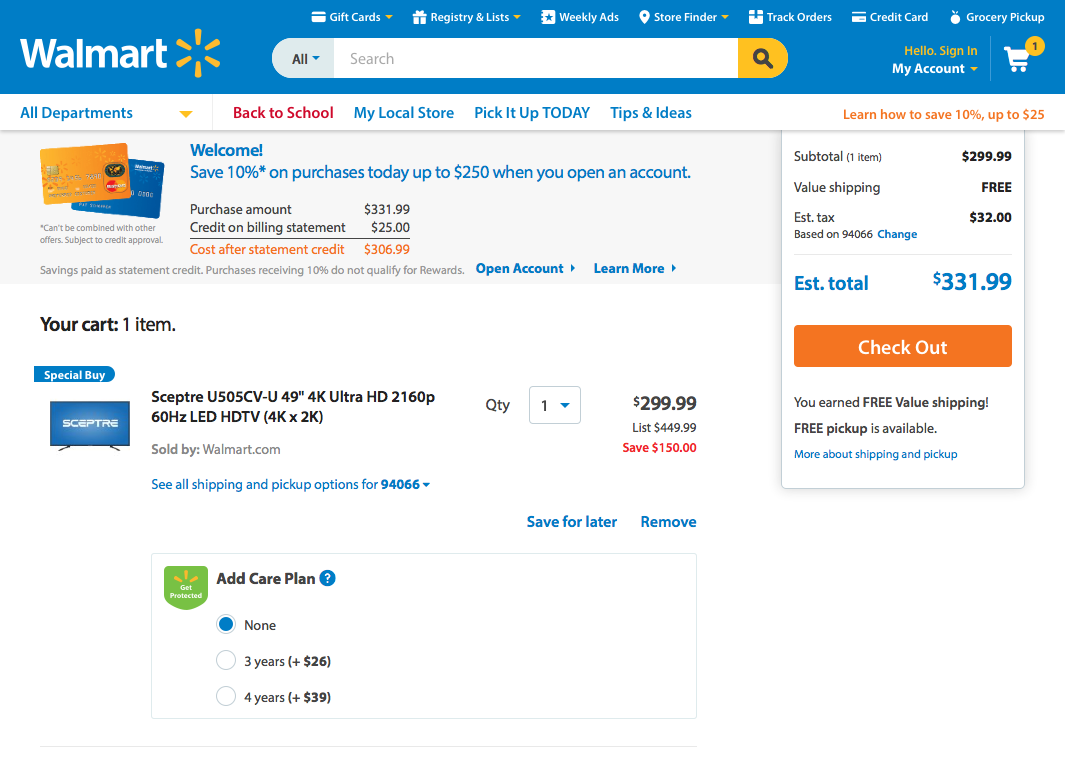
Task: Select the 3 years care plan
Action: pos(226,660)
